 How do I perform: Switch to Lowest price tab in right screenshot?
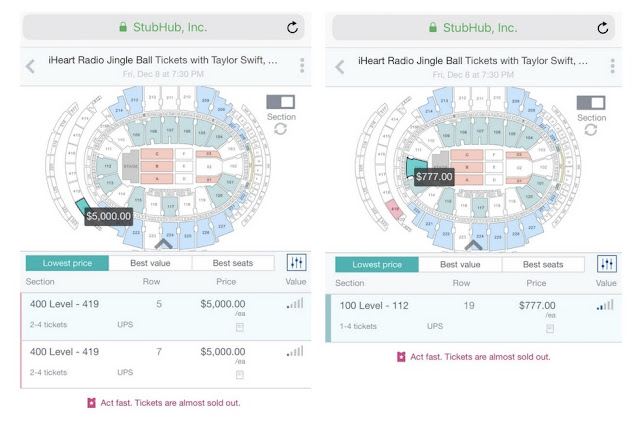click(376, 264)
